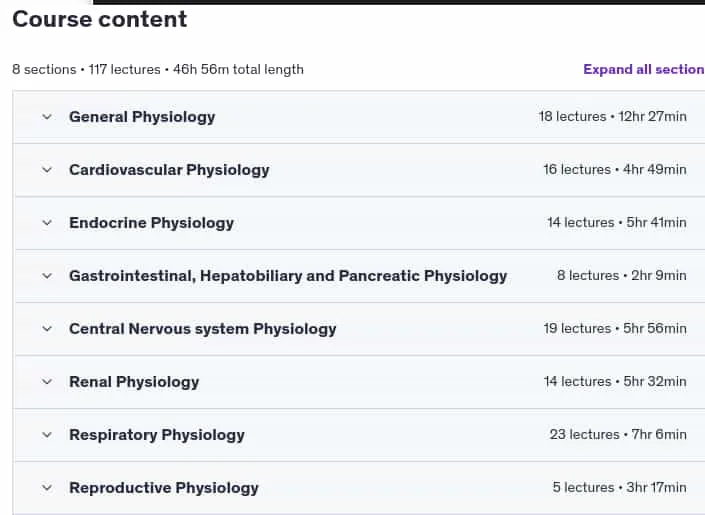The image size is (705, 515).
Task: Open the Cardiovascular Physiology section title
Action: coord(169,170)
